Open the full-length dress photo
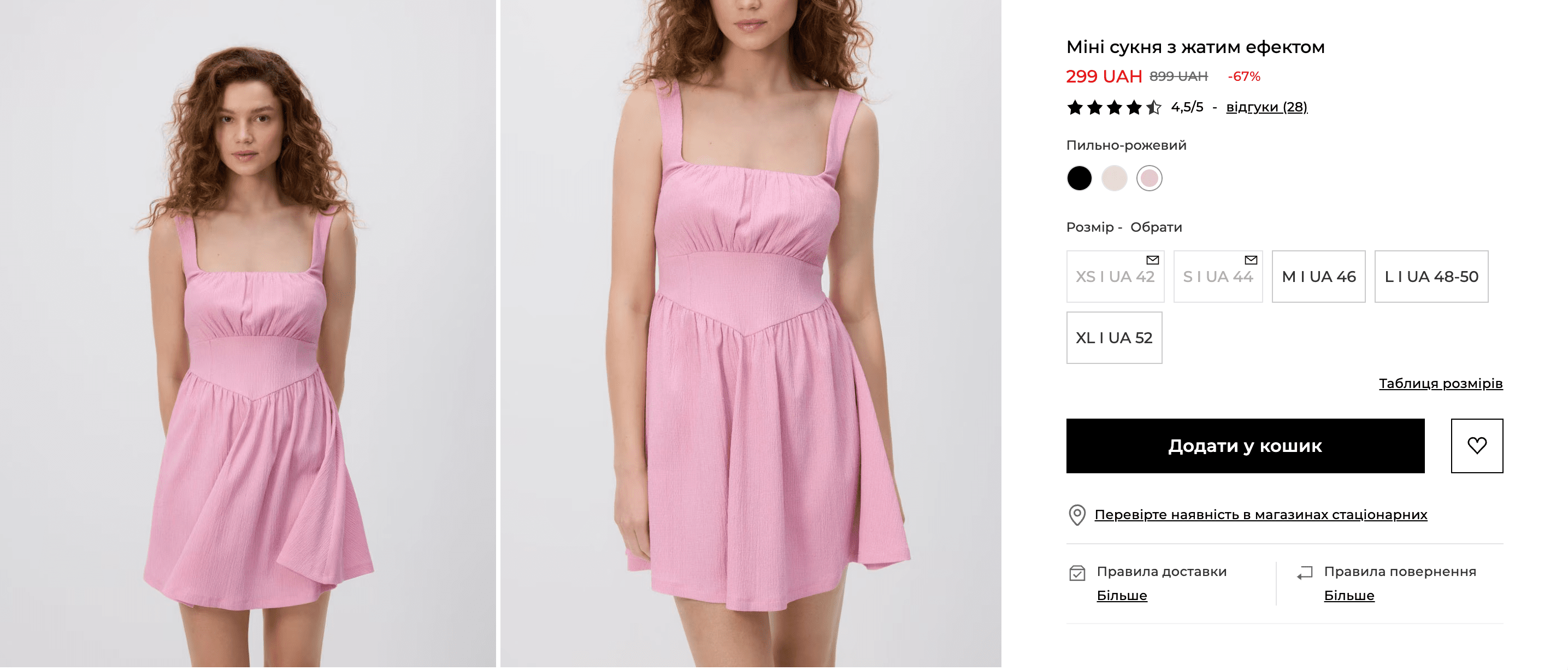The image size is (1568, 670). coord(247,334)
